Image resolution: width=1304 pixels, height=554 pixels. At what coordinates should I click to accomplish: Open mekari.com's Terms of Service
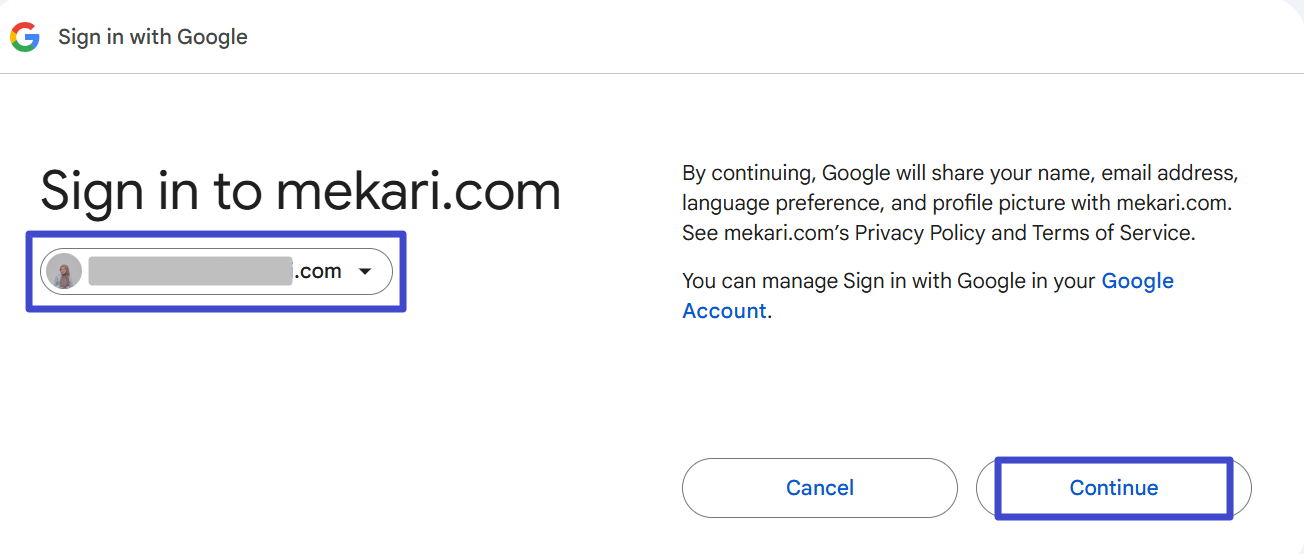(1112, 233)
